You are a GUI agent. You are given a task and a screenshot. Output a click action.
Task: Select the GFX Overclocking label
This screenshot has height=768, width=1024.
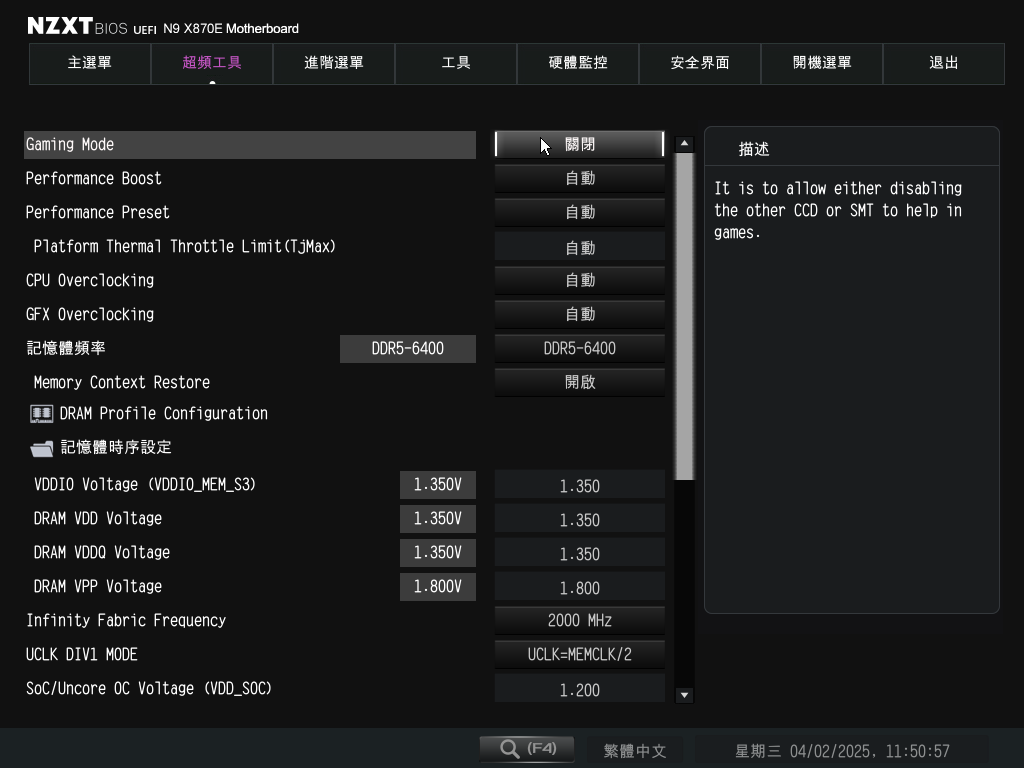coord(90,314)
